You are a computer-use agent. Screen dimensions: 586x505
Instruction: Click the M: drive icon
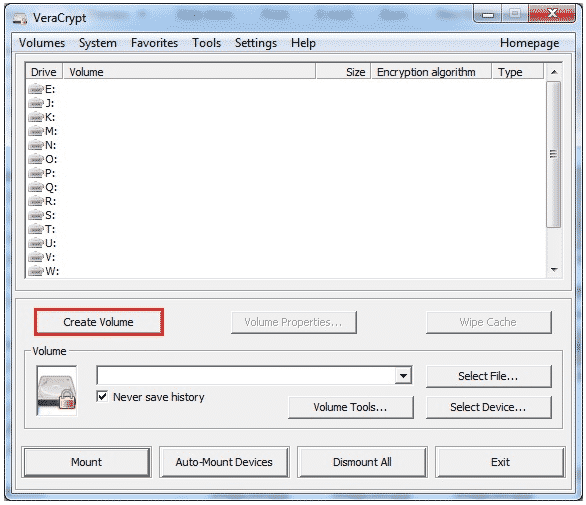36,131
